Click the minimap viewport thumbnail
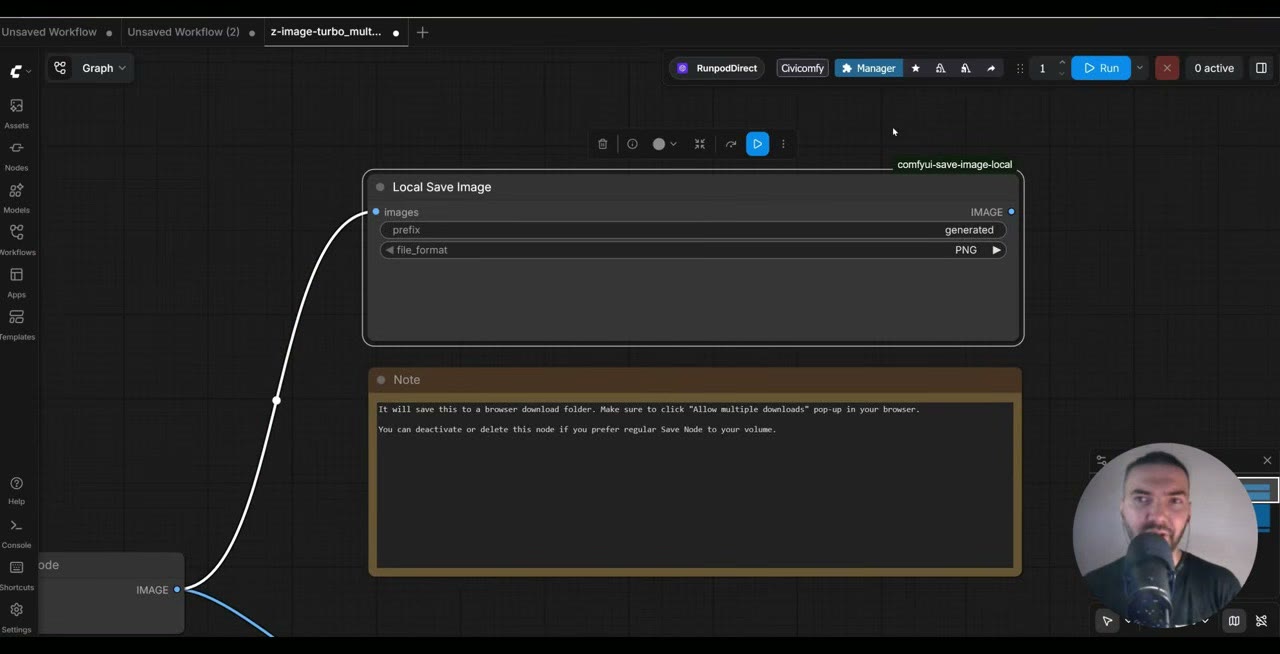Screen dimensions: 1280x654 click(x=1258, y=492)
